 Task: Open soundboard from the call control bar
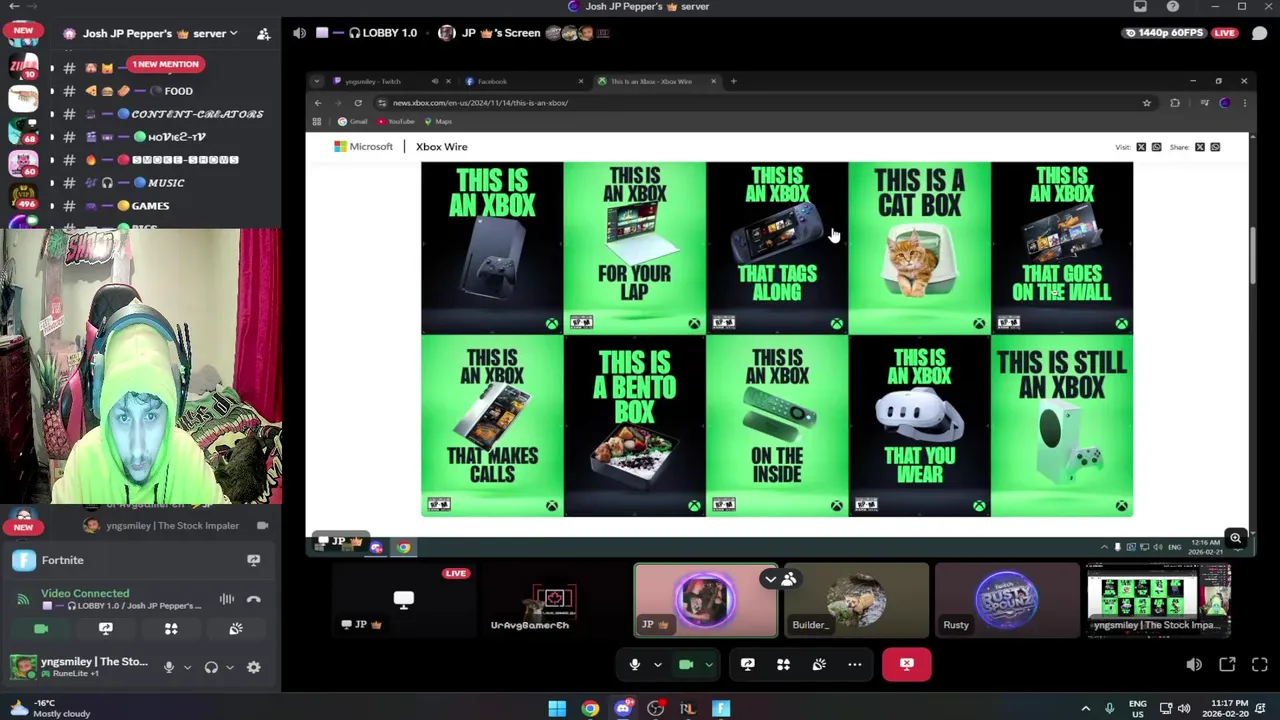(x=819, y=664)
